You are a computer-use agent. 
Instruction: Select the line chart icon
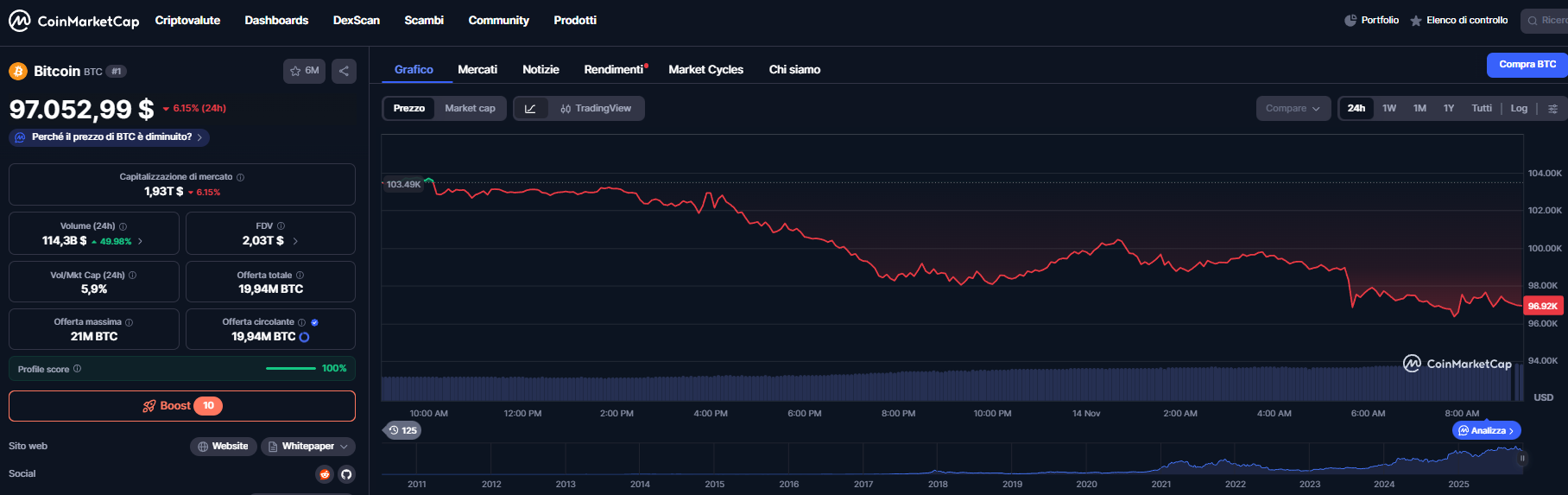(x=530, y=109)
